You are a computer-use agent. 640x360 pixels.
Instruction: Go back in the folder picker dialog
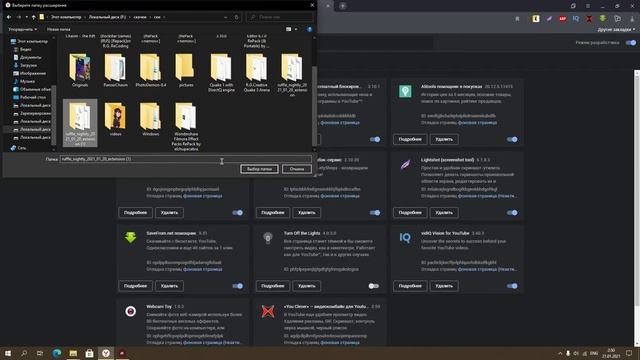tap(9, 17)
